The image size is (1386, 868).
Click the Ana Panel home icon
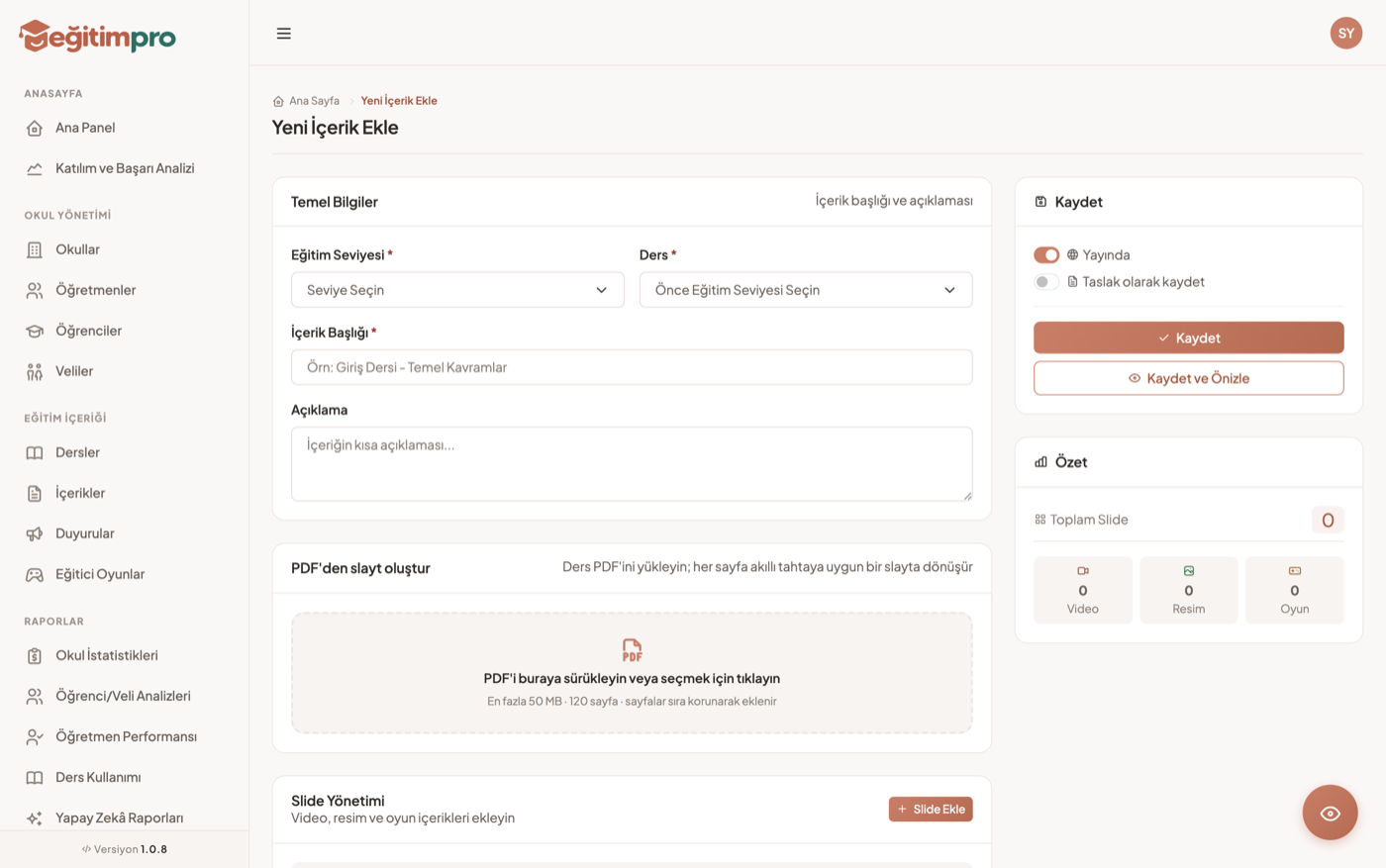coord(35,128)
